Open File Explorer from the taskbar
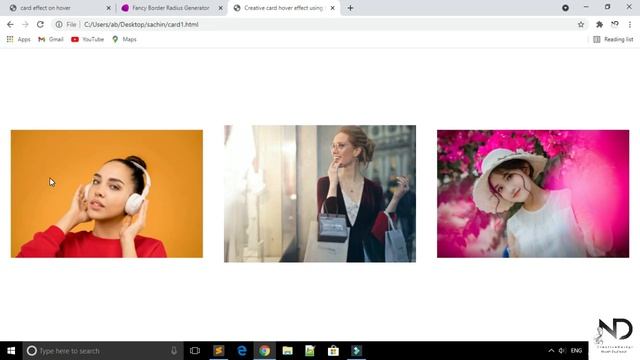The height and width of the screenshot is (360, 640). (287, 351)
